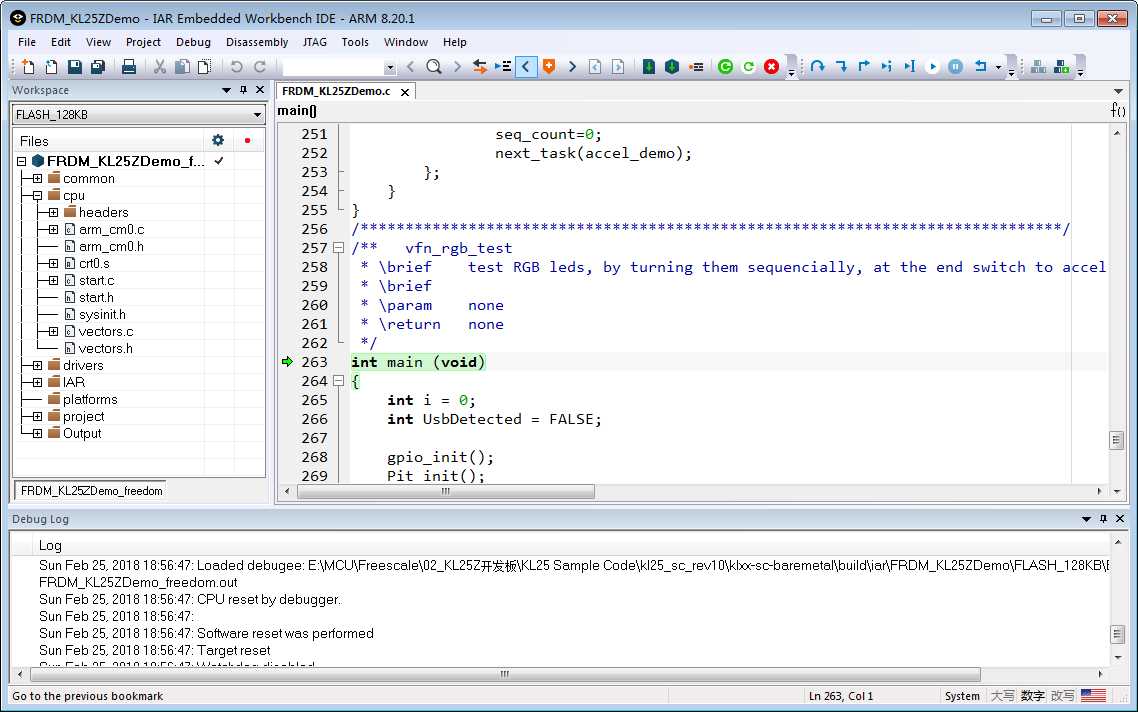Click the toolbar search input field
1138x712 pixels.
pyautogui.click(x=333, y=67)
